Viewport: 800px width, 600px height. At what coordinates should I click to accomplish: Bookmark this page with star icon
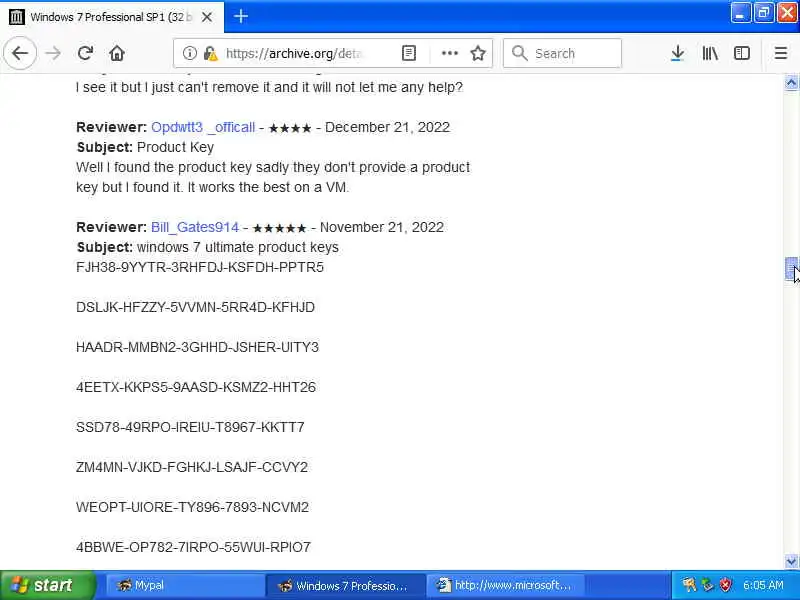point(478,53)
